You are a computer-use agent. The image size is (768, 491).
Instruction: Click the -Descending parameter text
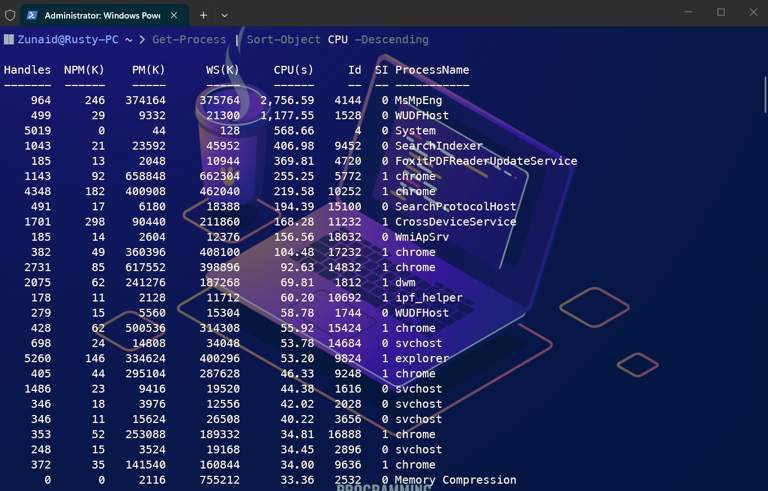(x=391, y=40)
